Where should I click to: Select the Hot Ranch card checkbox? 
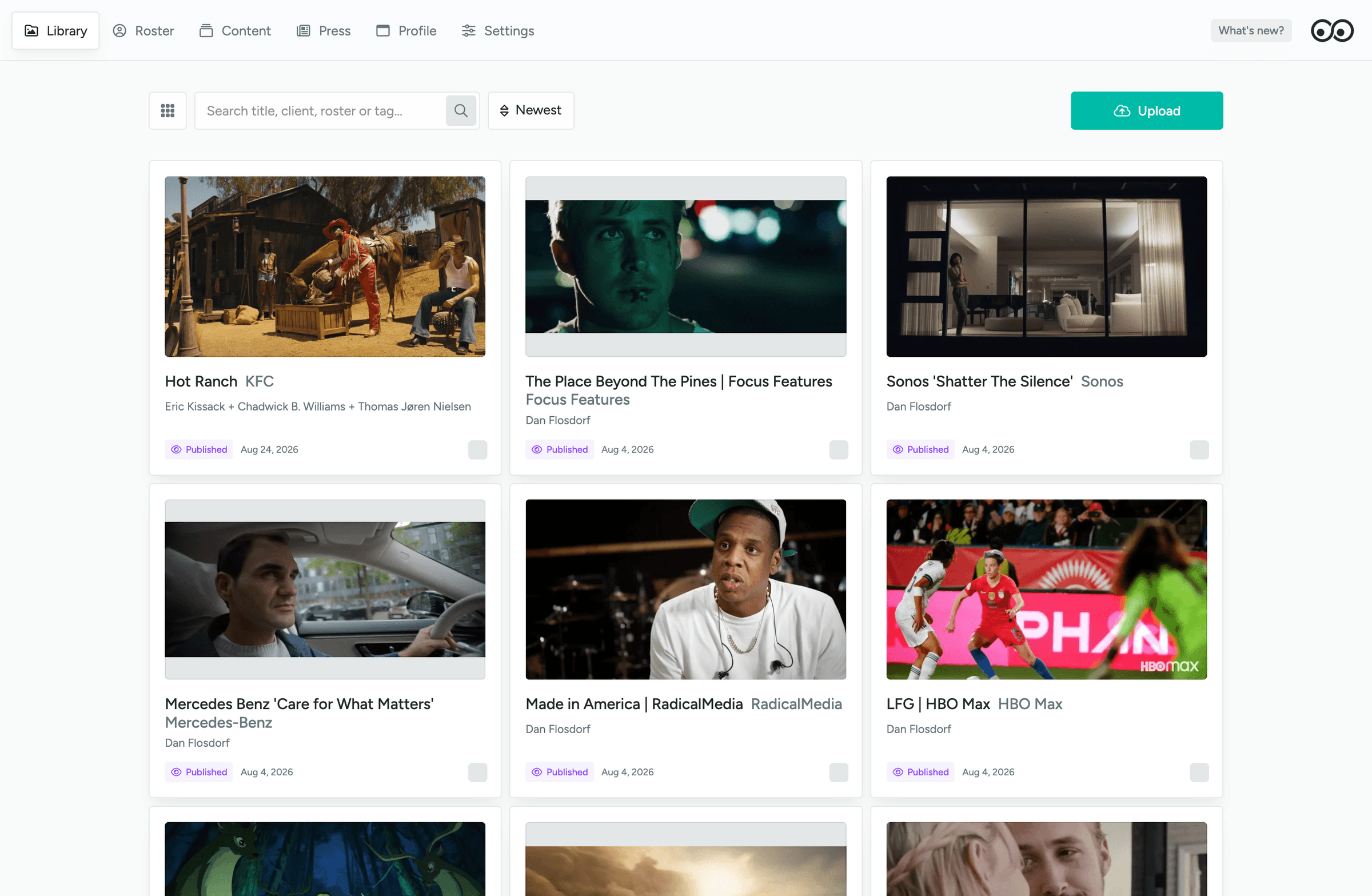tap(477, 449)
